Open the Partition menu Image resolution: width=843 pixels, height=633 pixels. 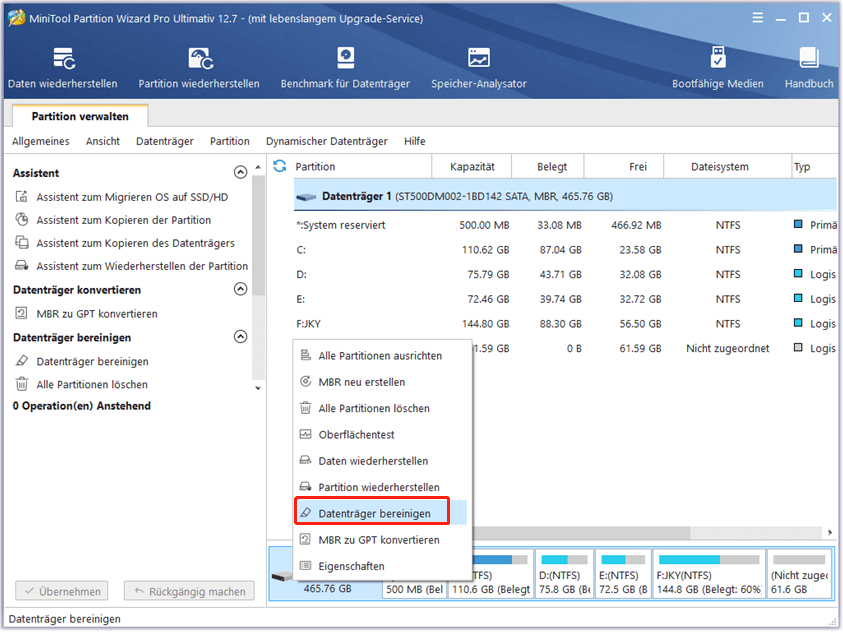(x=230, y=141)
